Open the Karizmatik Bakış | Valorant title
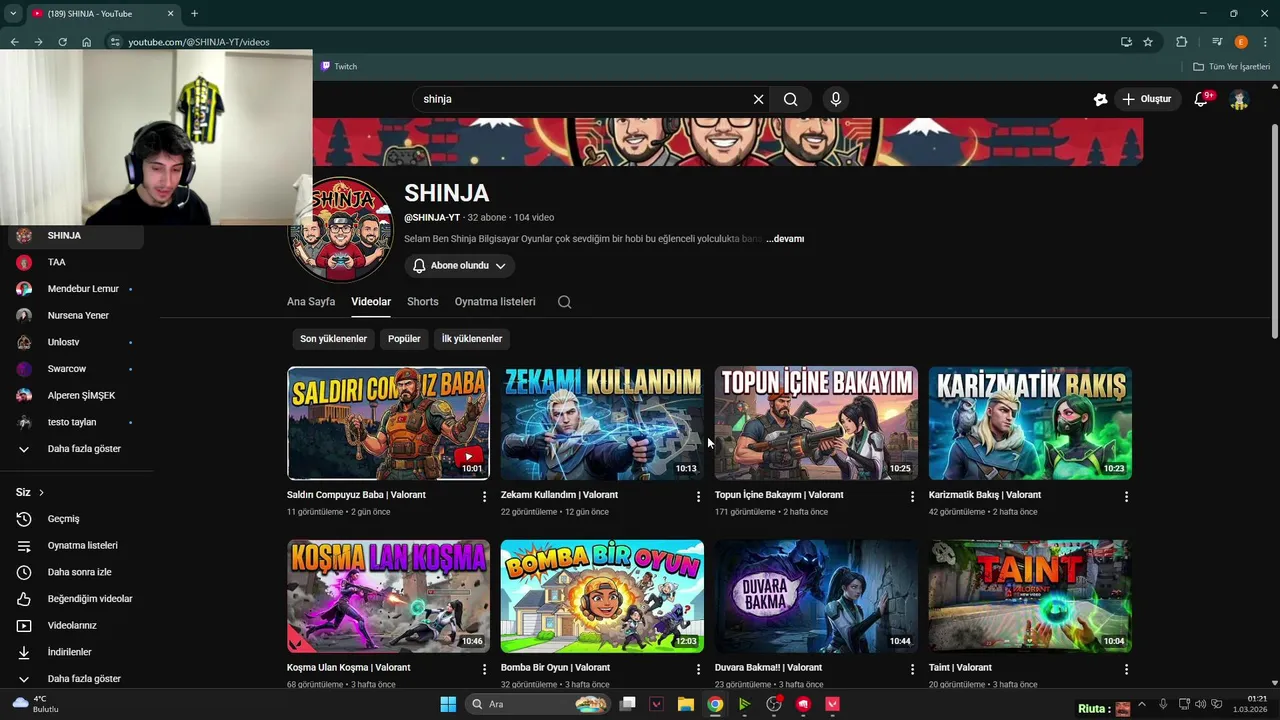The image size is (1280, 720). tap(985, 495)
